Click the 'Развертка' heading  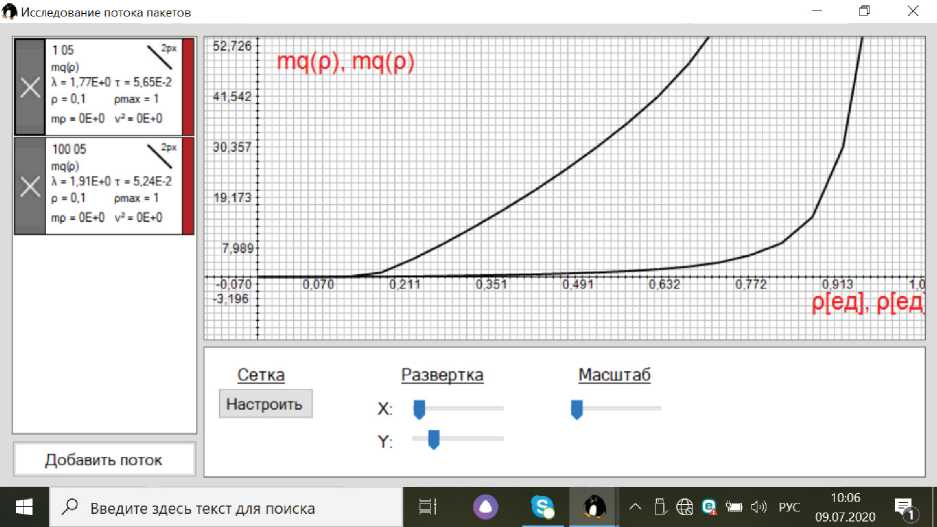442,375
